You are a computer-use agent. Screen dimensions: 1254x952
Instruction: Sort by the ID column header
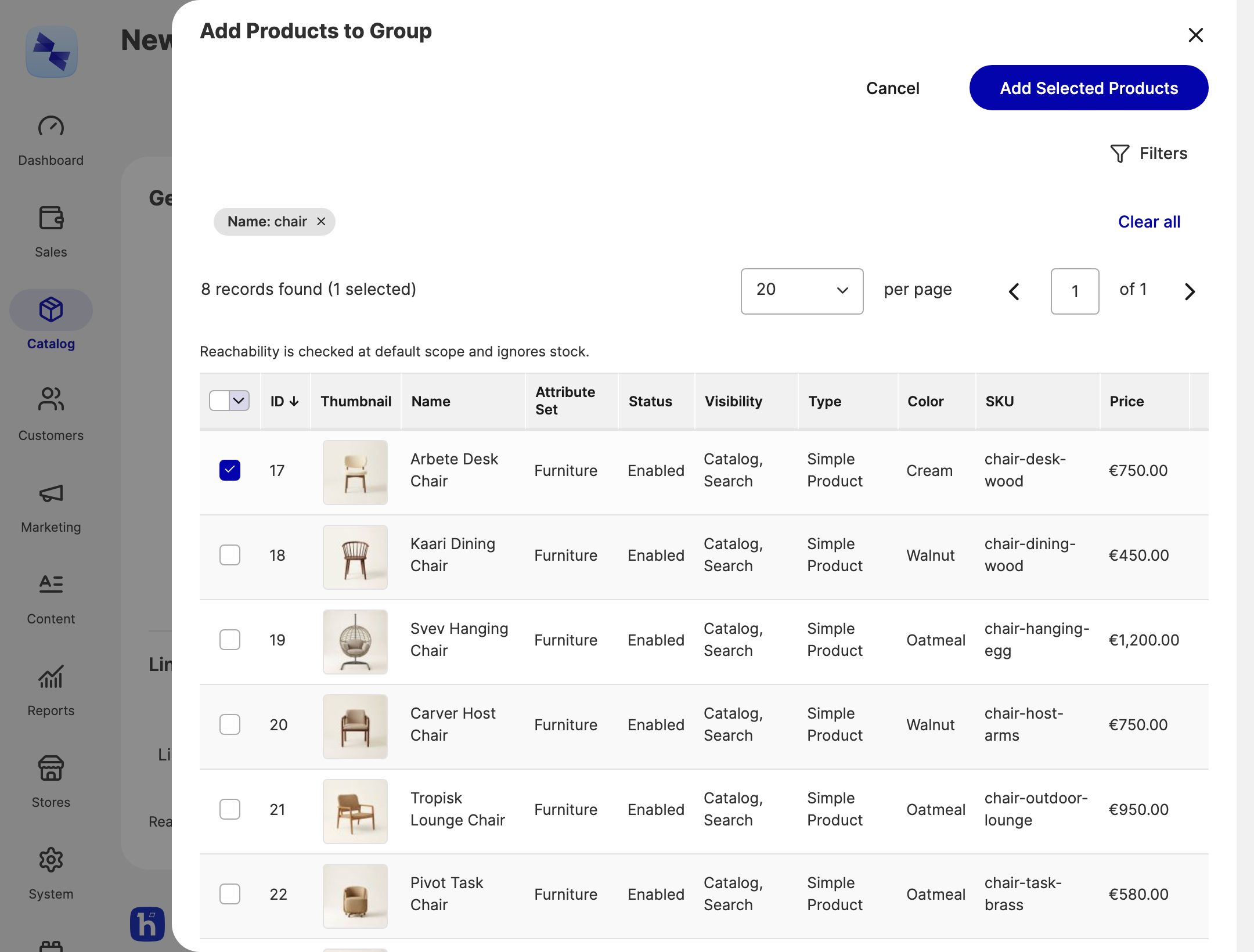pos(284,401)
